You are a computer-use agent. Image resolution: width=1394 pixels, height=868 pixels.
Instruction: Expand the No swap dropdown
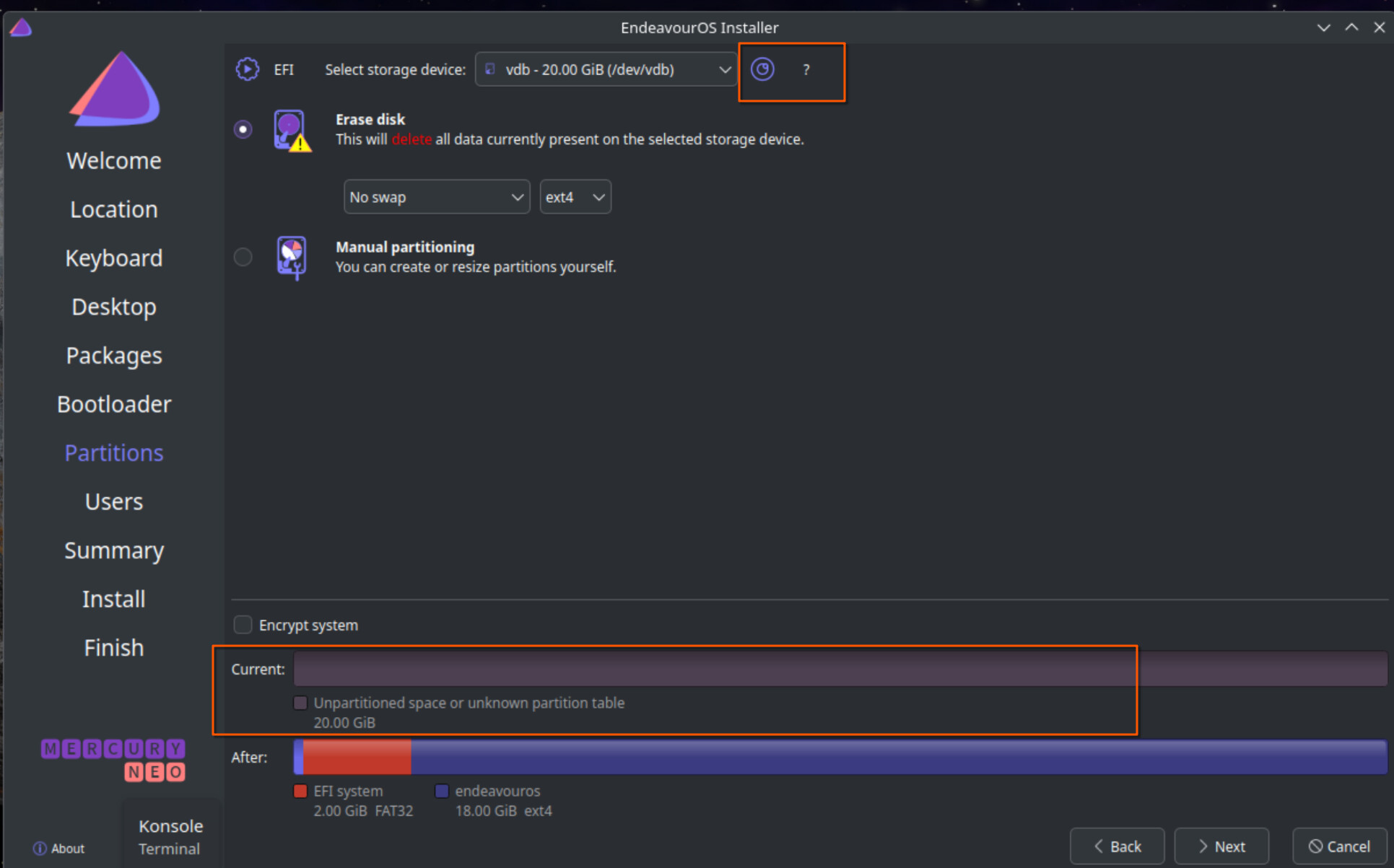tap(437, 197)
